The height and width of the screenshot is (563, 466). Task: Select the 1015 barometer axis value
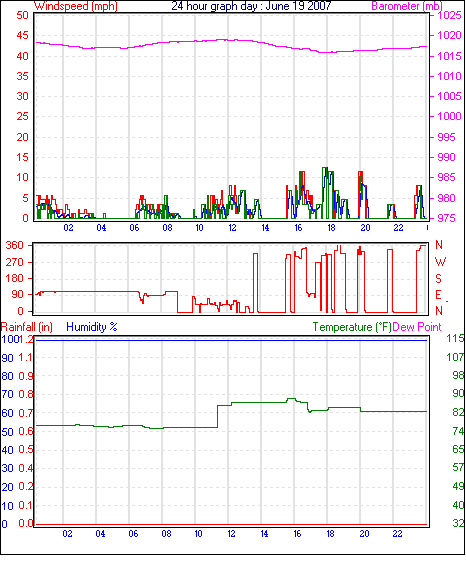[449, 56]
